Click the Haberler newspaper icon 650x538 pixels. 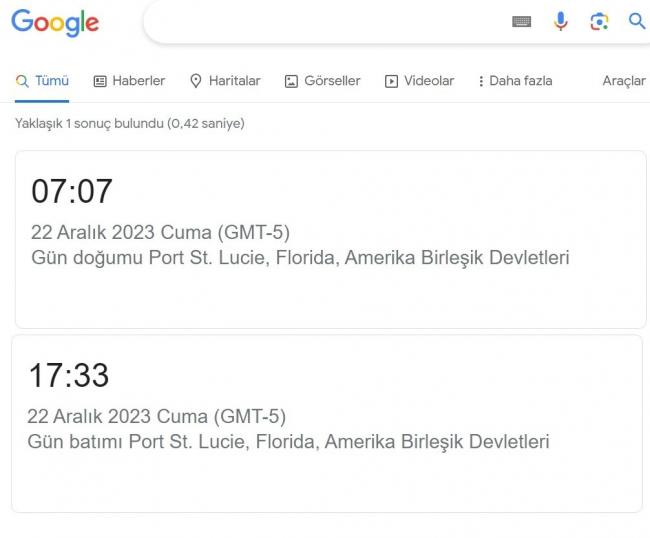[100, 81]
